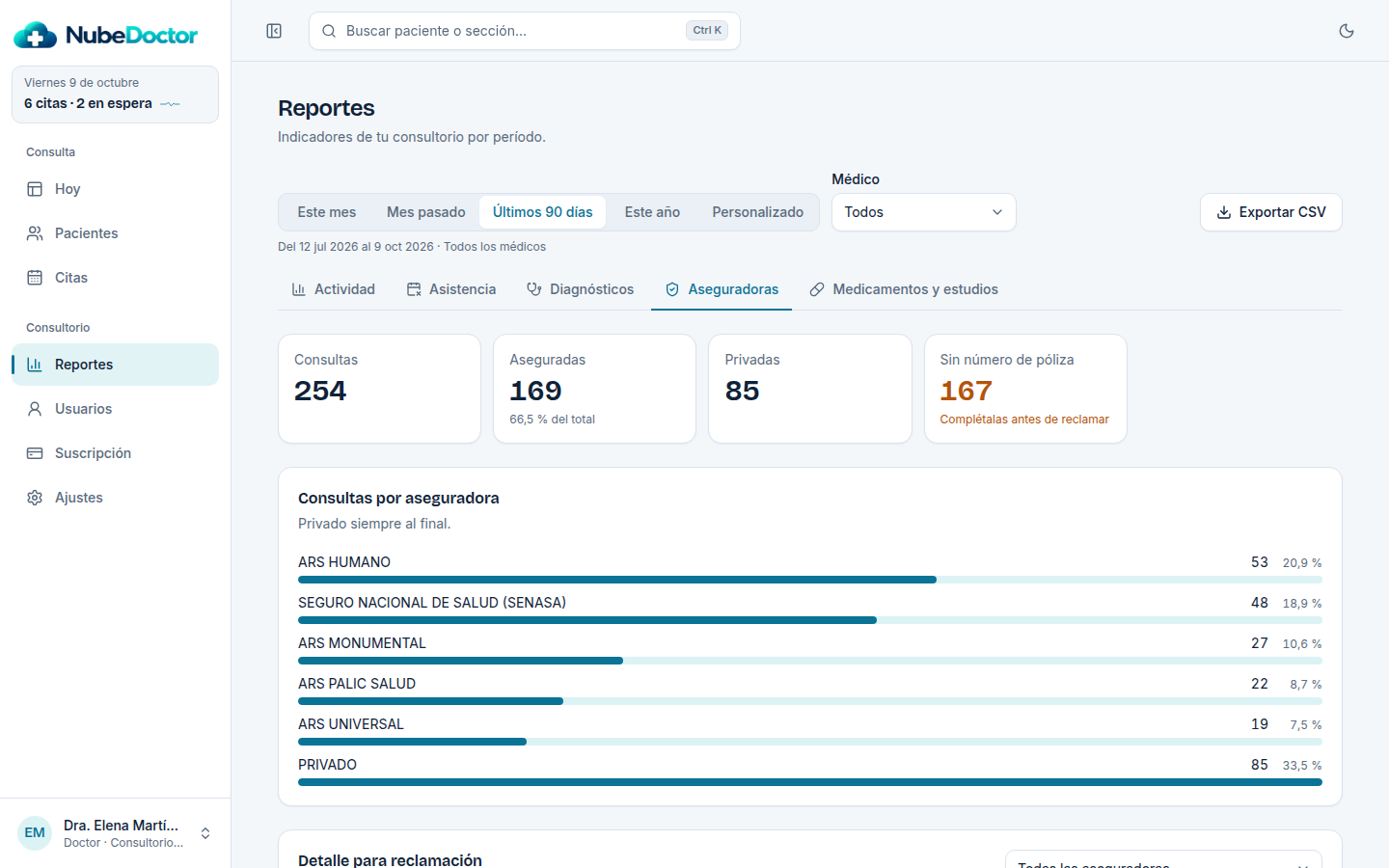Screen dimensions: 1389x868
Task: Click the Diagnósticos stethoscope icon
Action: [534, 289]
